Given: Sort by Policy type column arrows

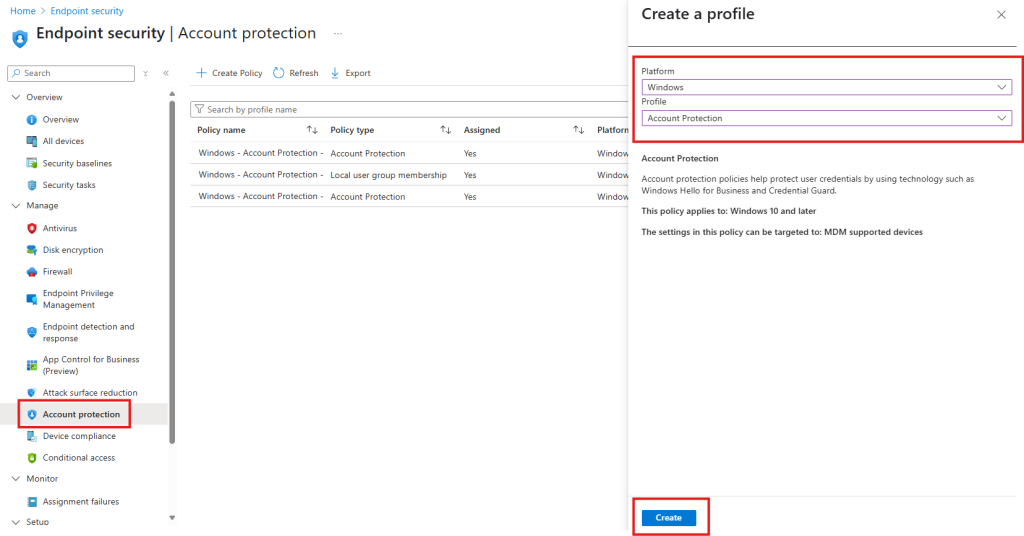Looking at the screenshot, I should [445, 130].
